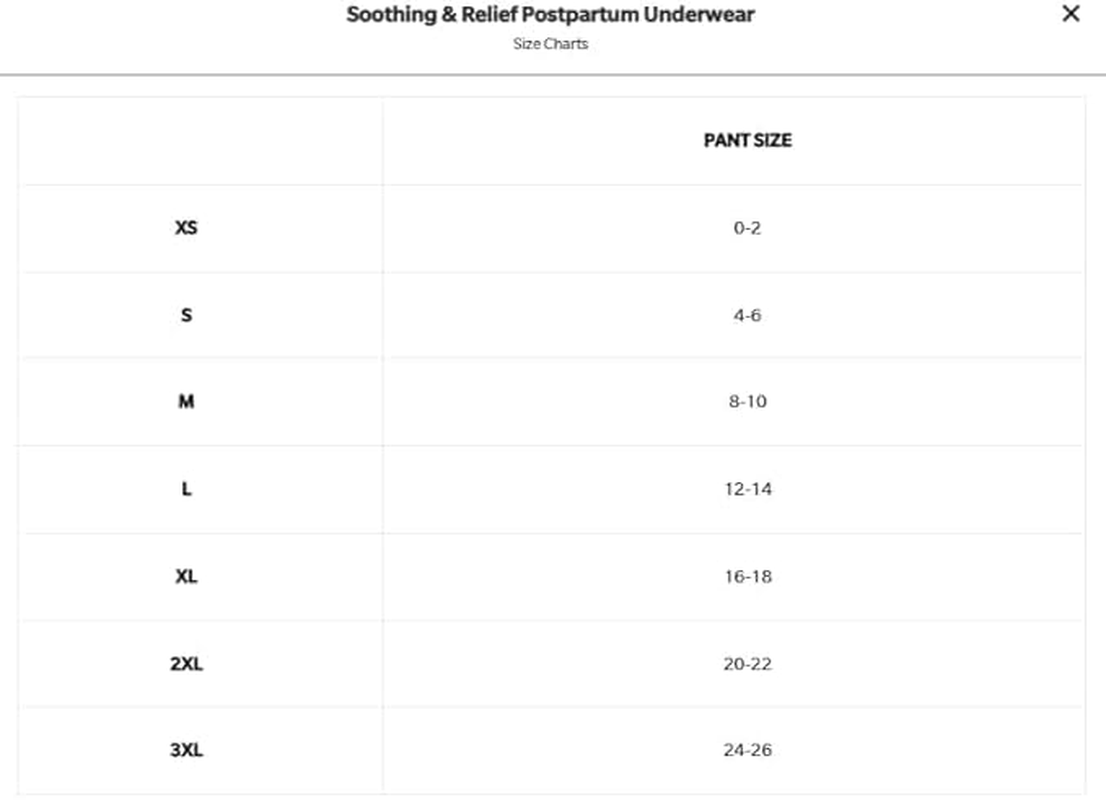Image resolution: width=1106 pixels, height=800 pixels.
Task: Select the XS size label
Action: [x=186, y=228]
